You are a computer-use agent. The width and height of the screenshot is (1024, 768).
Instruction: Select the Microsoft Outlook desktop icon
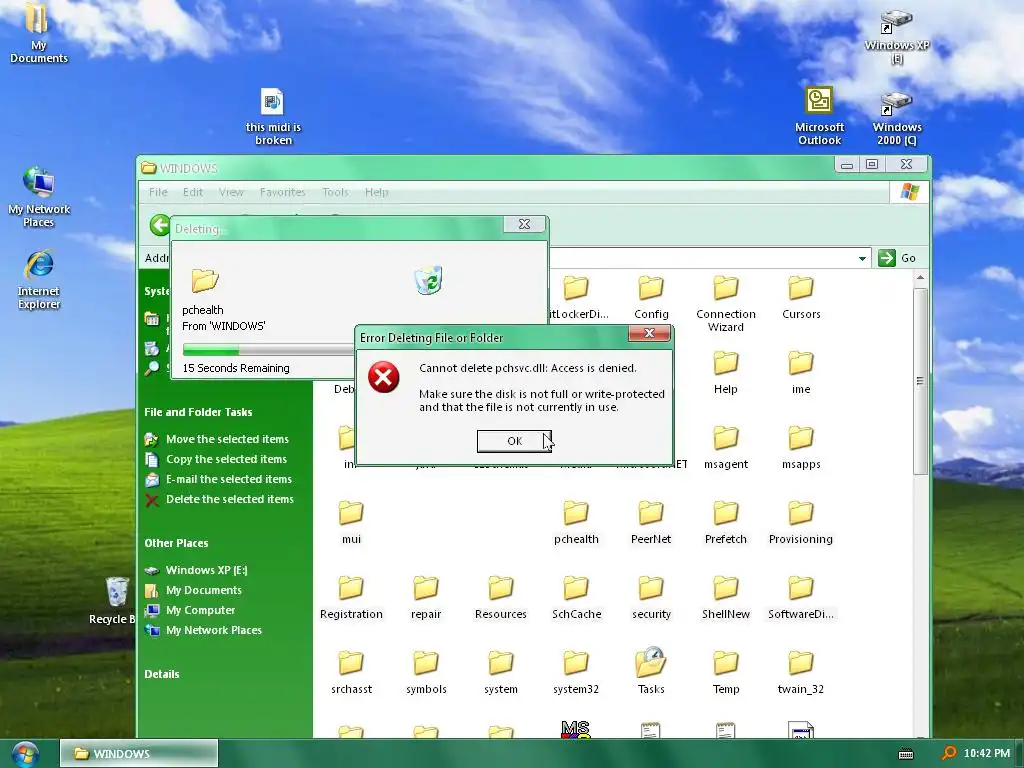pos(819,116)
